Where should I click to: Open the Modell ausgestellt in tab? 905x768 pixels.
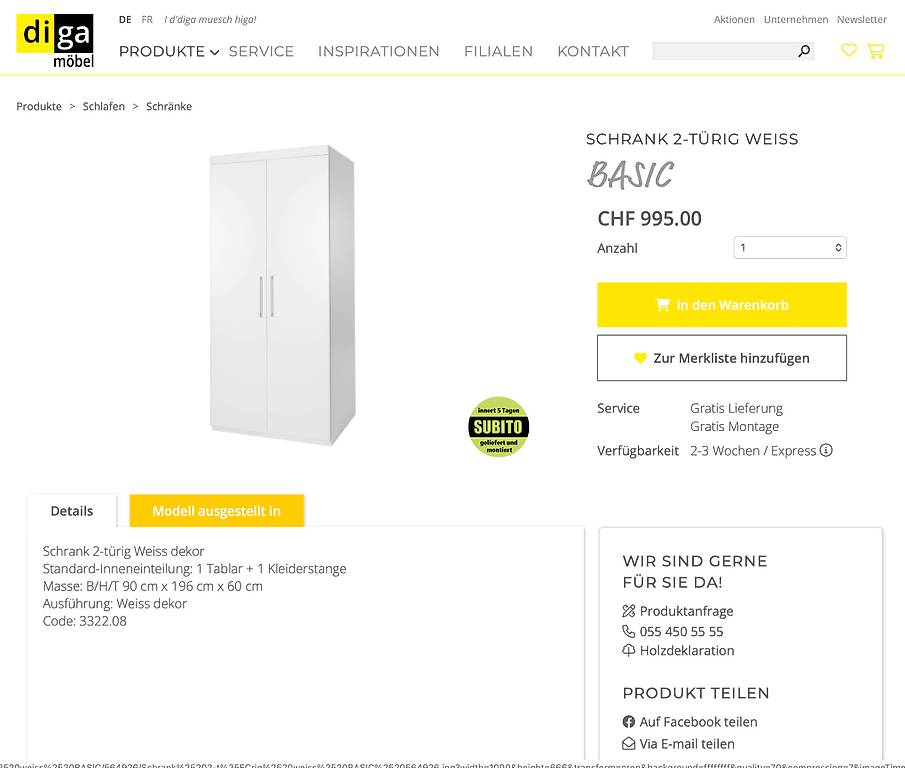216,511
